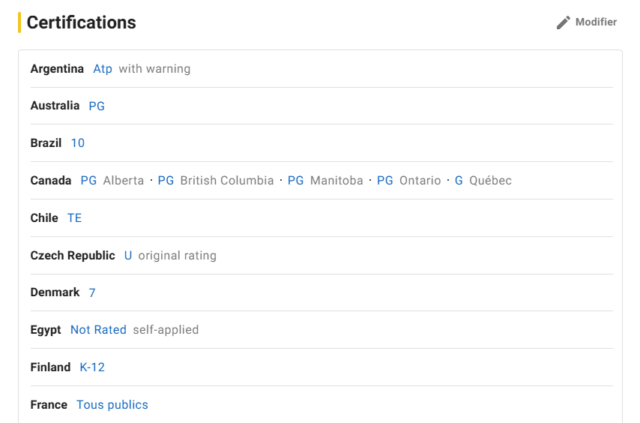This screenshot has height=423, width=640.
Task: Click the PG link for Alberta
Action: point(88,180)
